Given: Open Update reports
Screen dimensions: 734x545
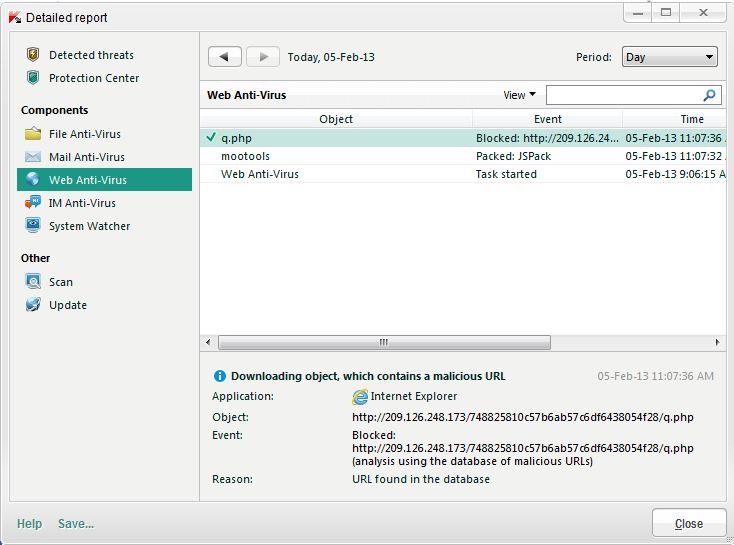Looking at the screenshot, I should (68, 305).
